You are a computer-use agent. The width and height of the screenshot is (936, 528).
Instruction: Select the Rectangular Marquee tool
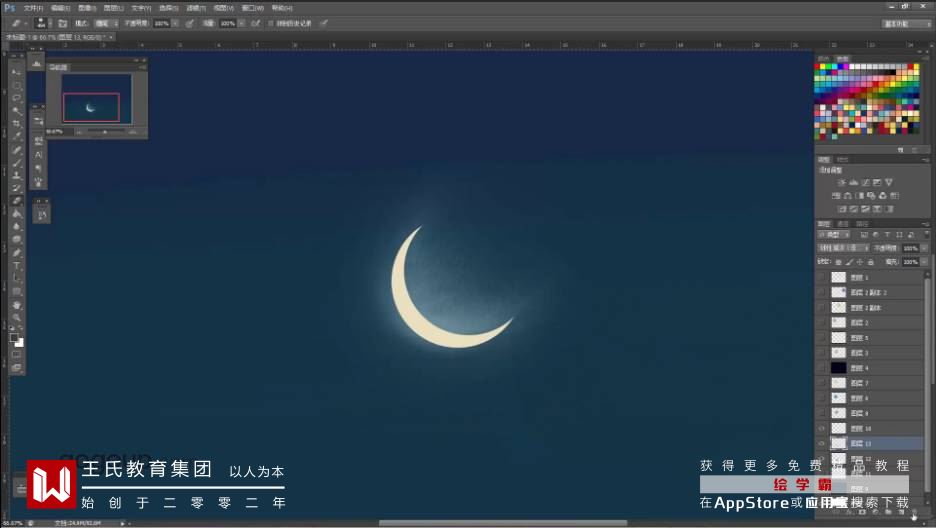pos(17,85)
